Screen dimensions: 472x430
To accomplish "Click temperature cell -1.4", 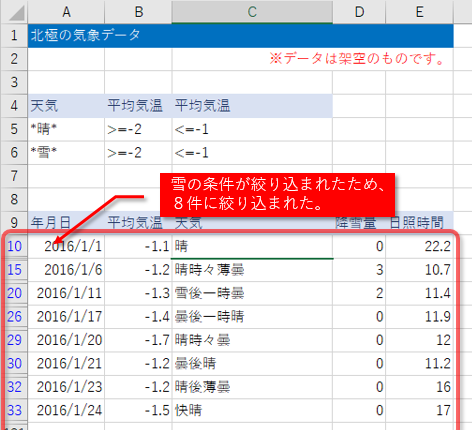I will pyautogui.click(x=138, y=317).
